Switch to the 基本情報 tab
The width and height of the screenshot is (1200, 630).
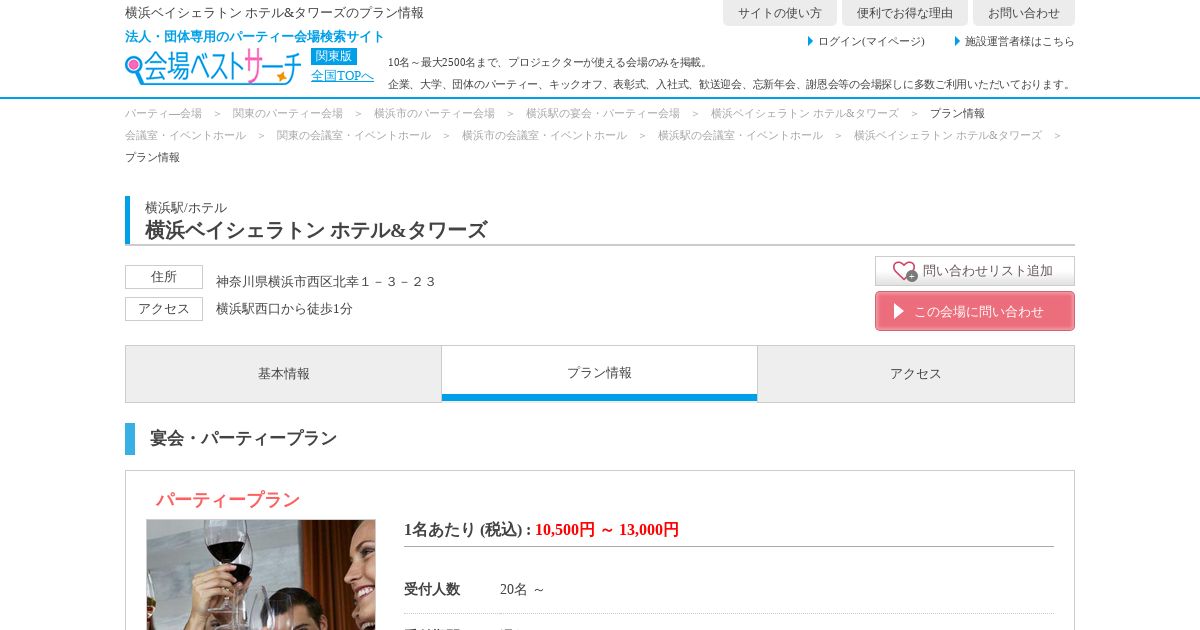tap(284, 374)
